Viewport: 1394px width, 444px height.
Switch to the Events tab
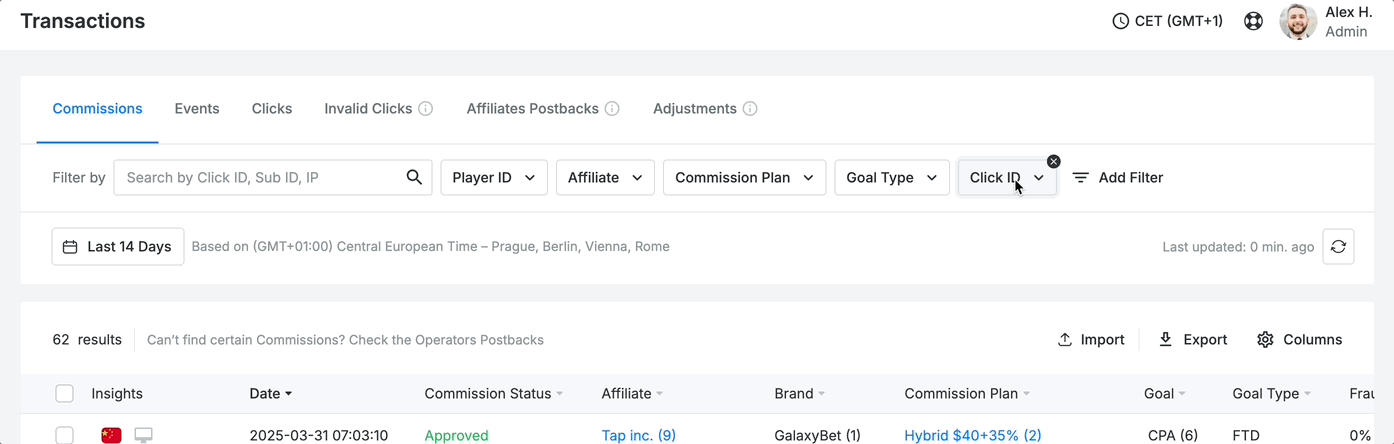click(197, 108)
